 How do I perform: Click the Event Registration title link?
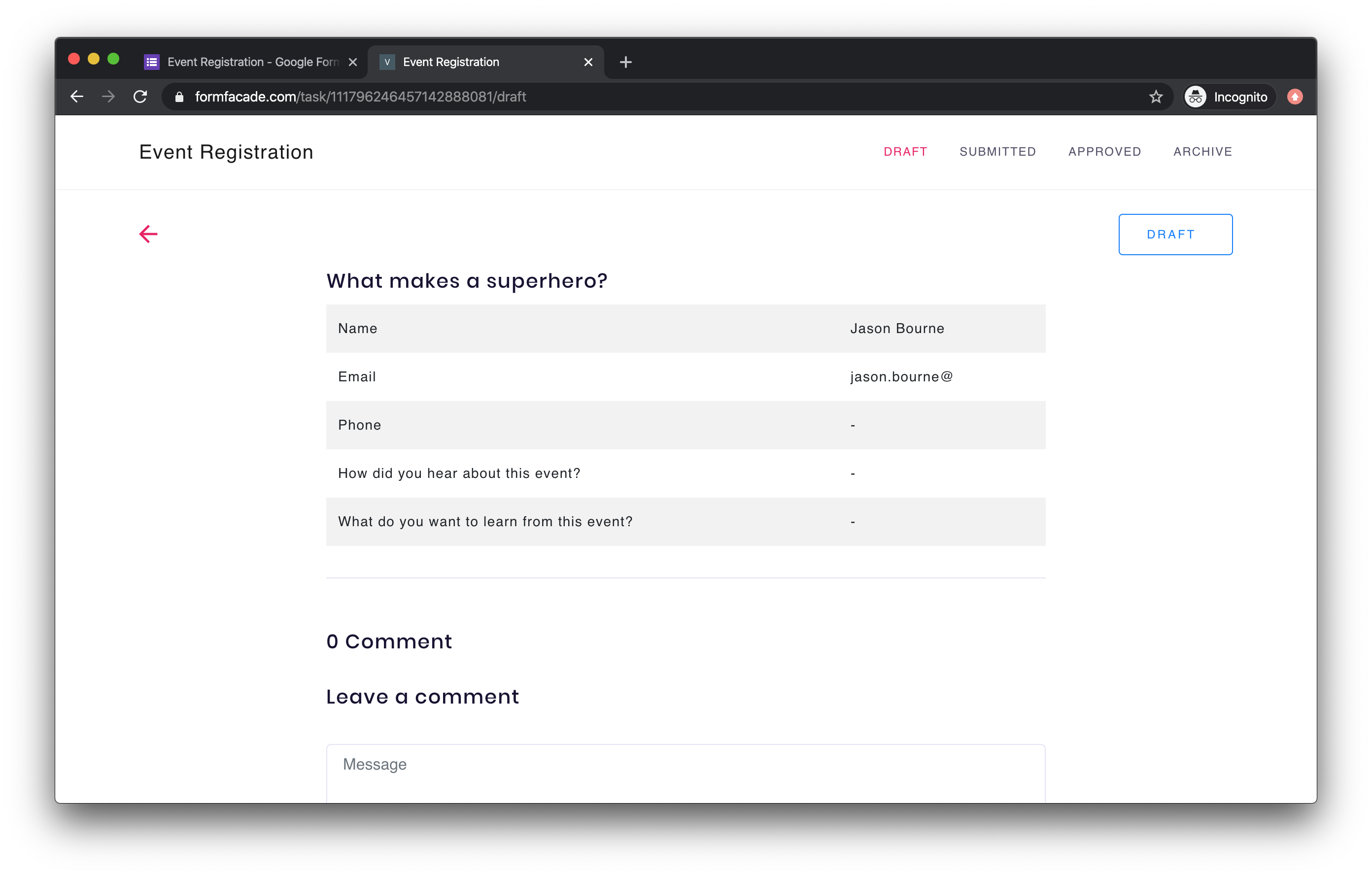(x=226, y=152)
